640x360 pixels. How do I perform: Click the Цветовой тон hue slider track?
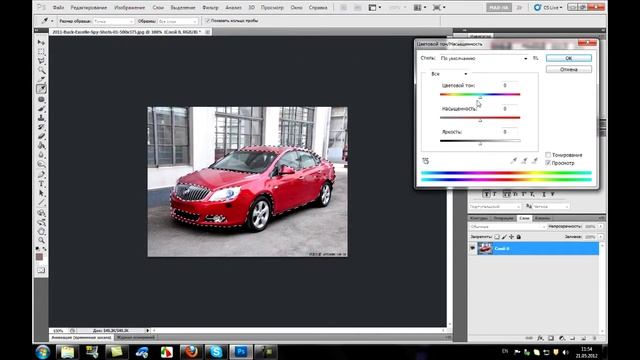click(x=480, y=94)
